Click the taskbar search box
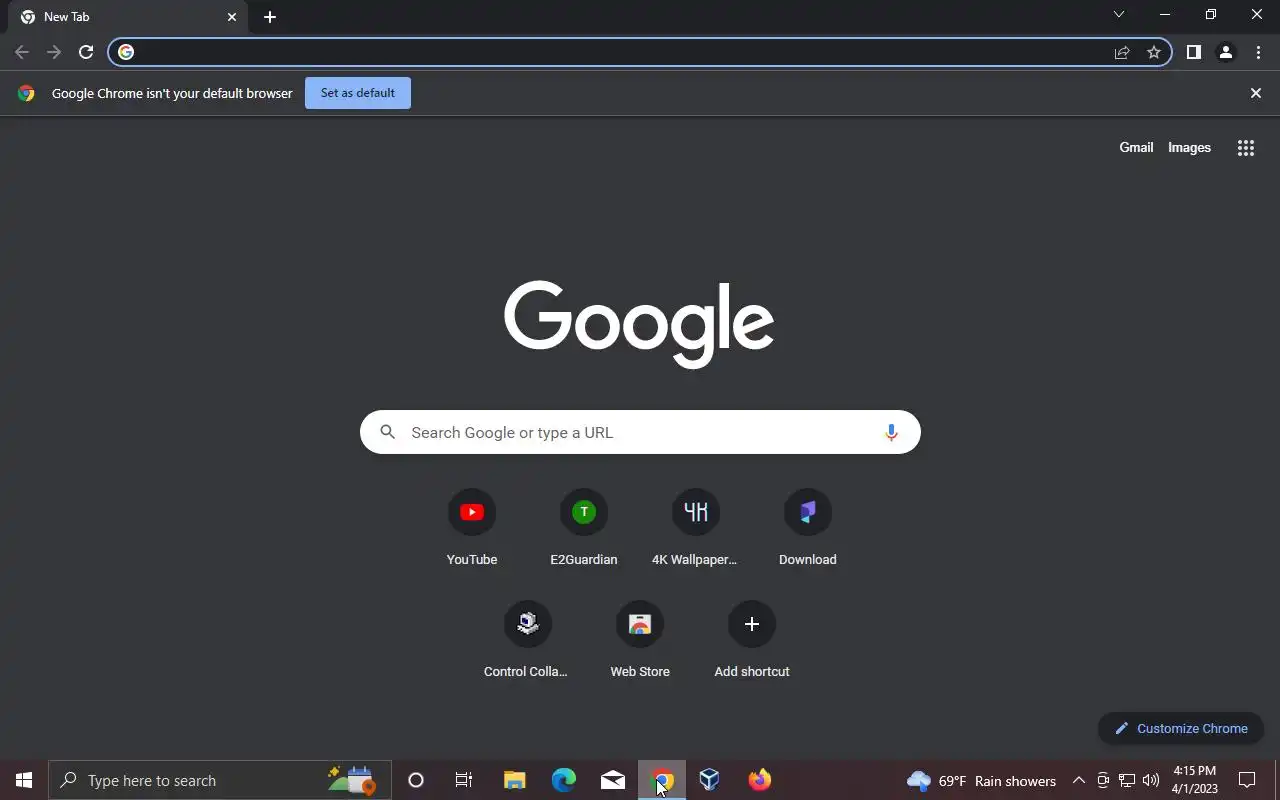Viewport: 1280px width, 800px height. click(x=220, y=780)
